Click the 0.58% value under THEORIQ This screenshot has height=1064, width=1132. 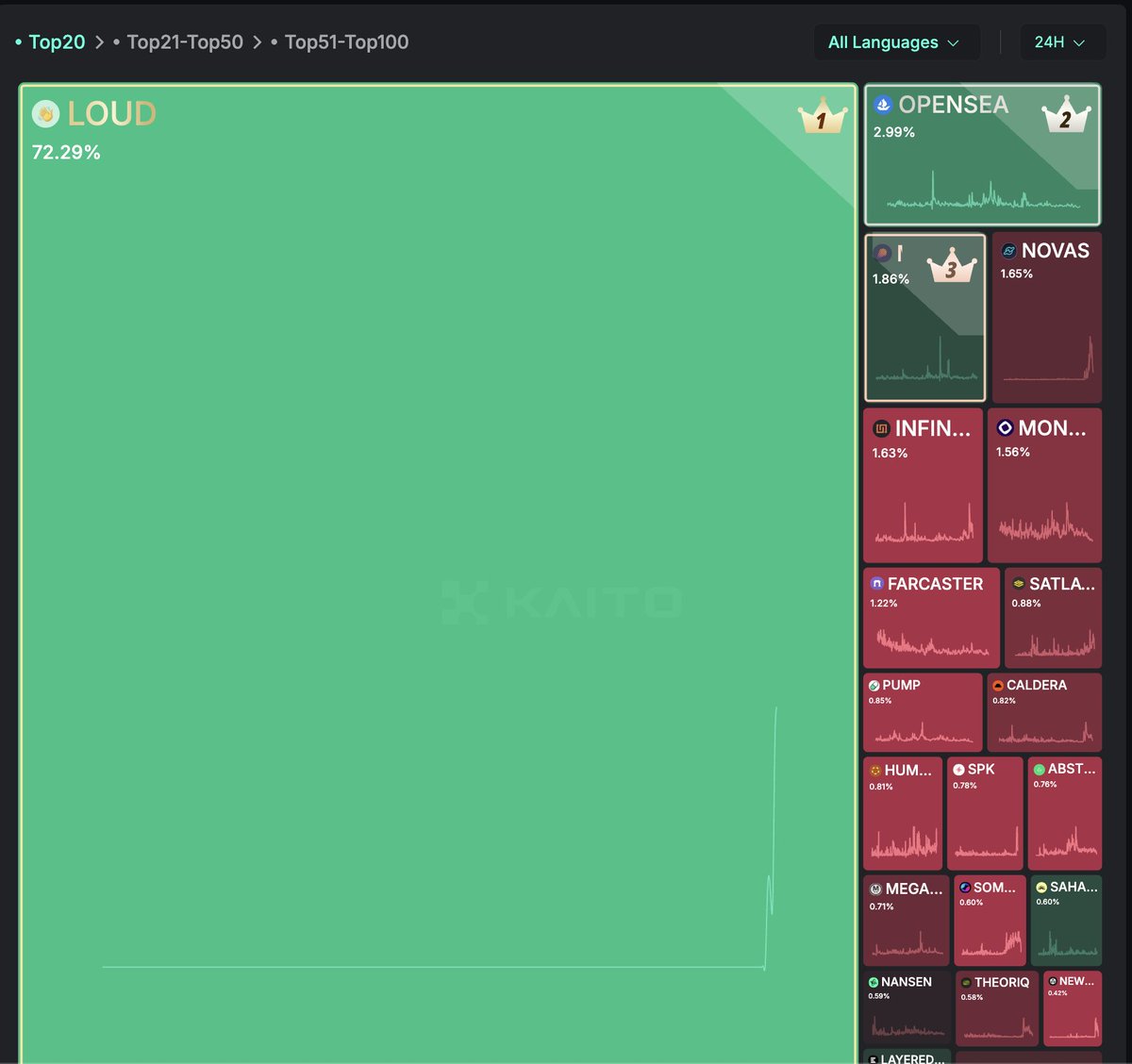tap(972, 997)
